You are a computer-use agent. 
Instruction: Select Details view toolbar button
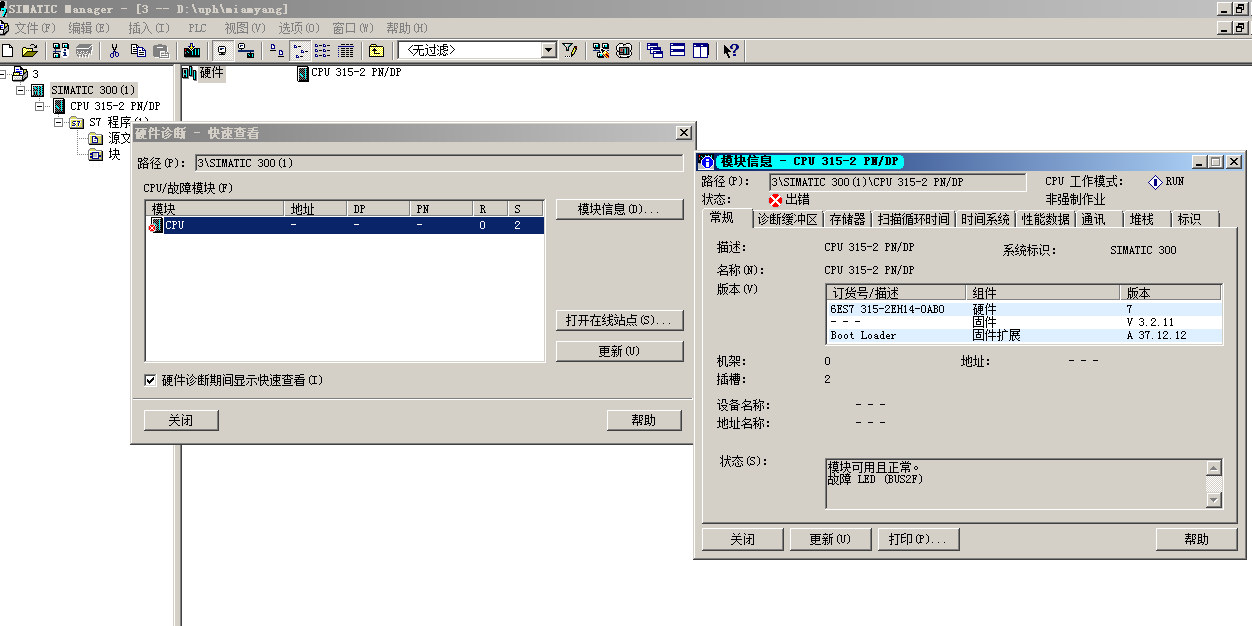[345, 50]
